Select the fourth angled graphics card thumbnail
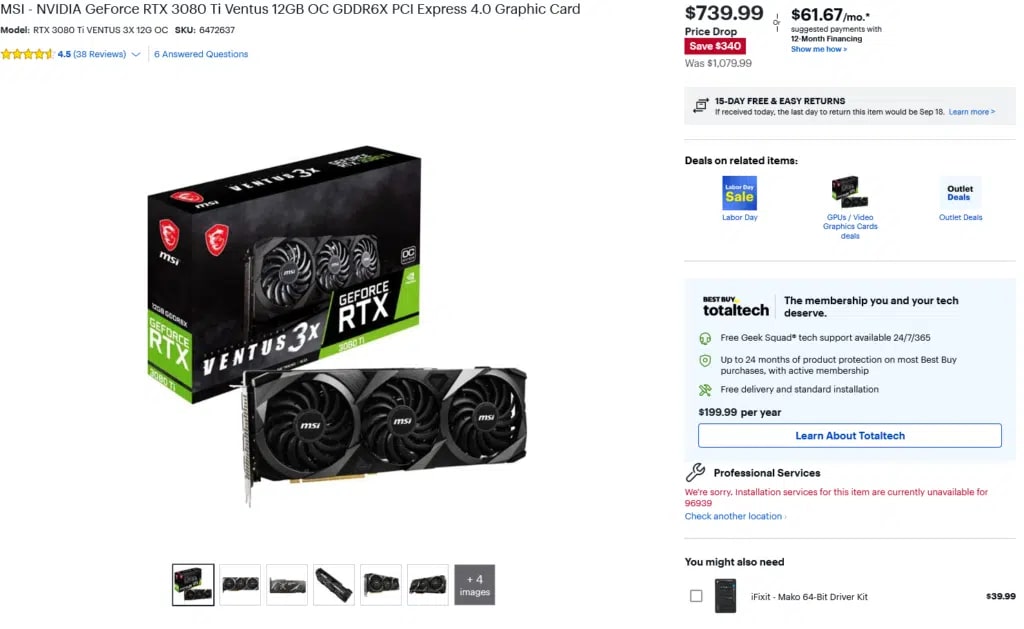The image size is (1024, 629). click(334, 585)
